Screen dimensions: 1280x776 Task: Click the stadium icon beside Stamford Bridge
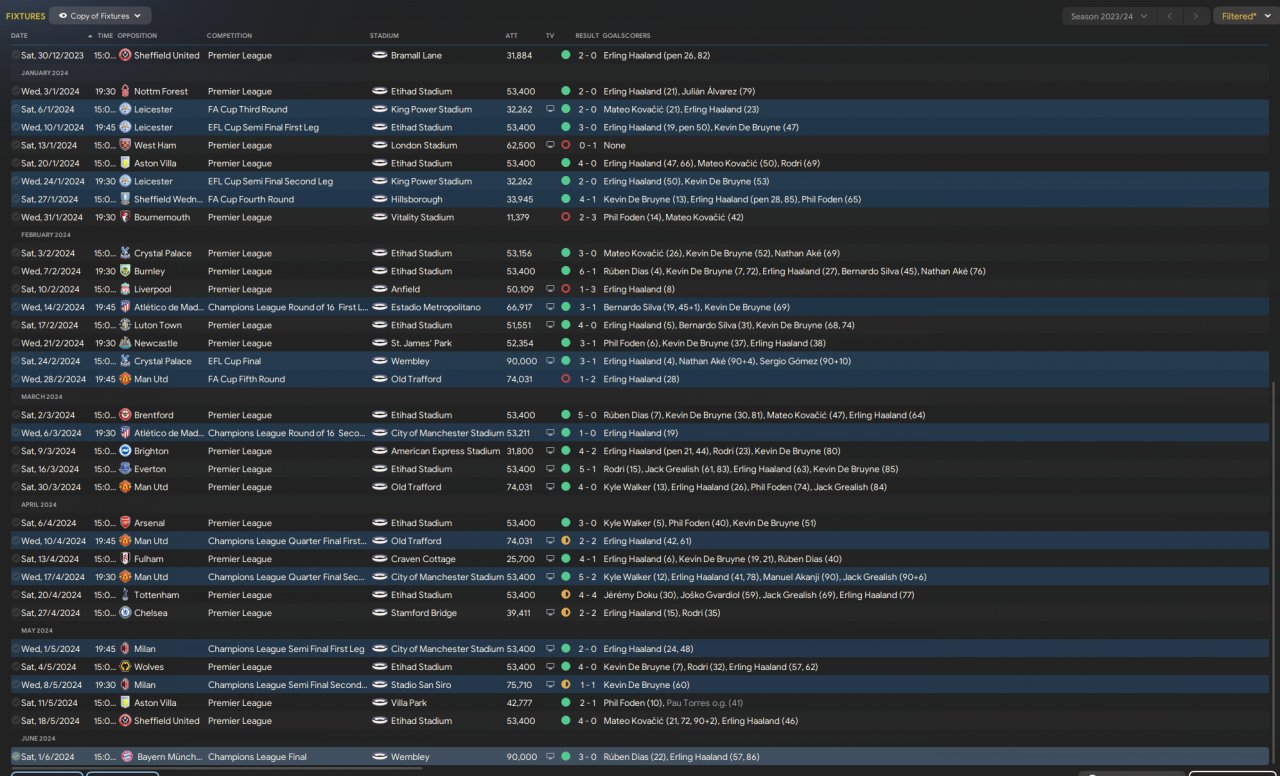(379, 613)
